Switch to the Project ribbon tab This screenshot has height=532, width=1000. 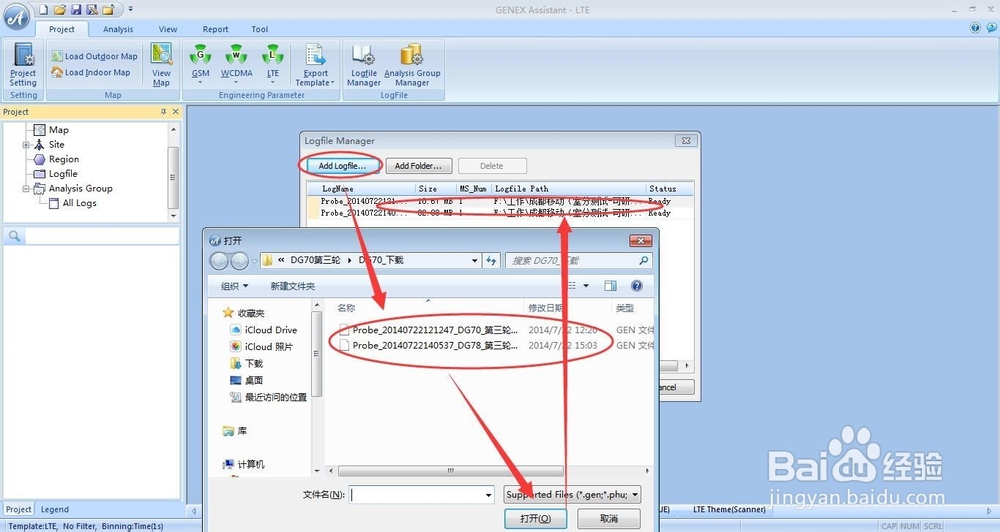click(62, 29)
